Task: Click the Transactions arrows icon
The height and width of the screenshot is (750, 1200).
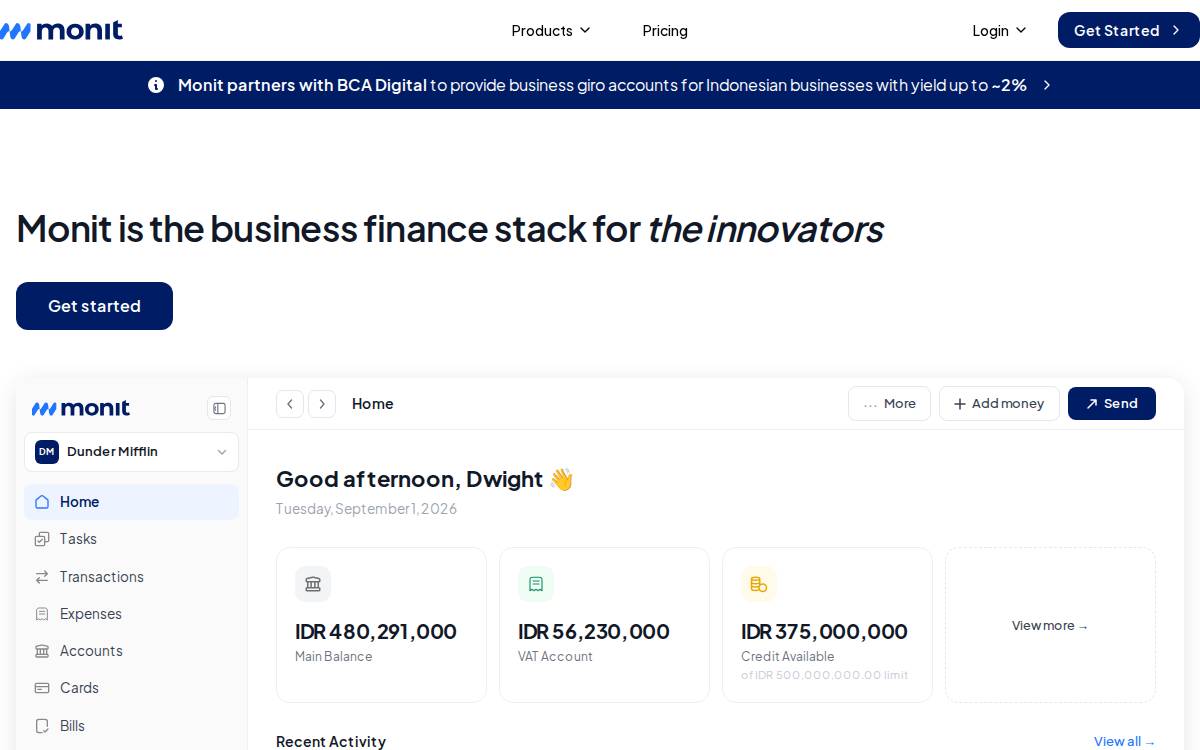Action: point(42,577)
